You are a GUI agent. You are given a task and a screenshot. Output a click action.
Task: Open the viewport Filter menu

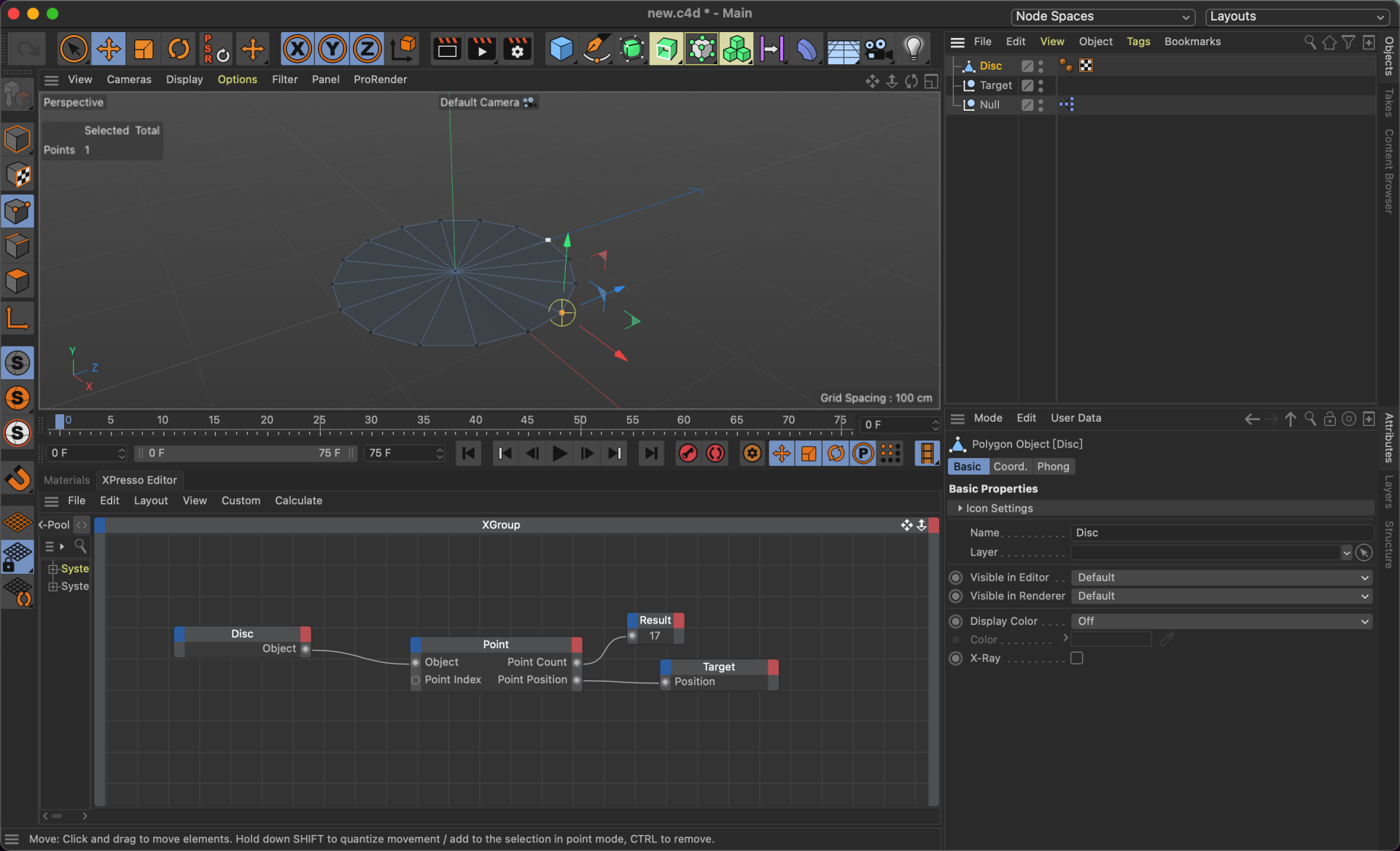(x=284, y=79)
